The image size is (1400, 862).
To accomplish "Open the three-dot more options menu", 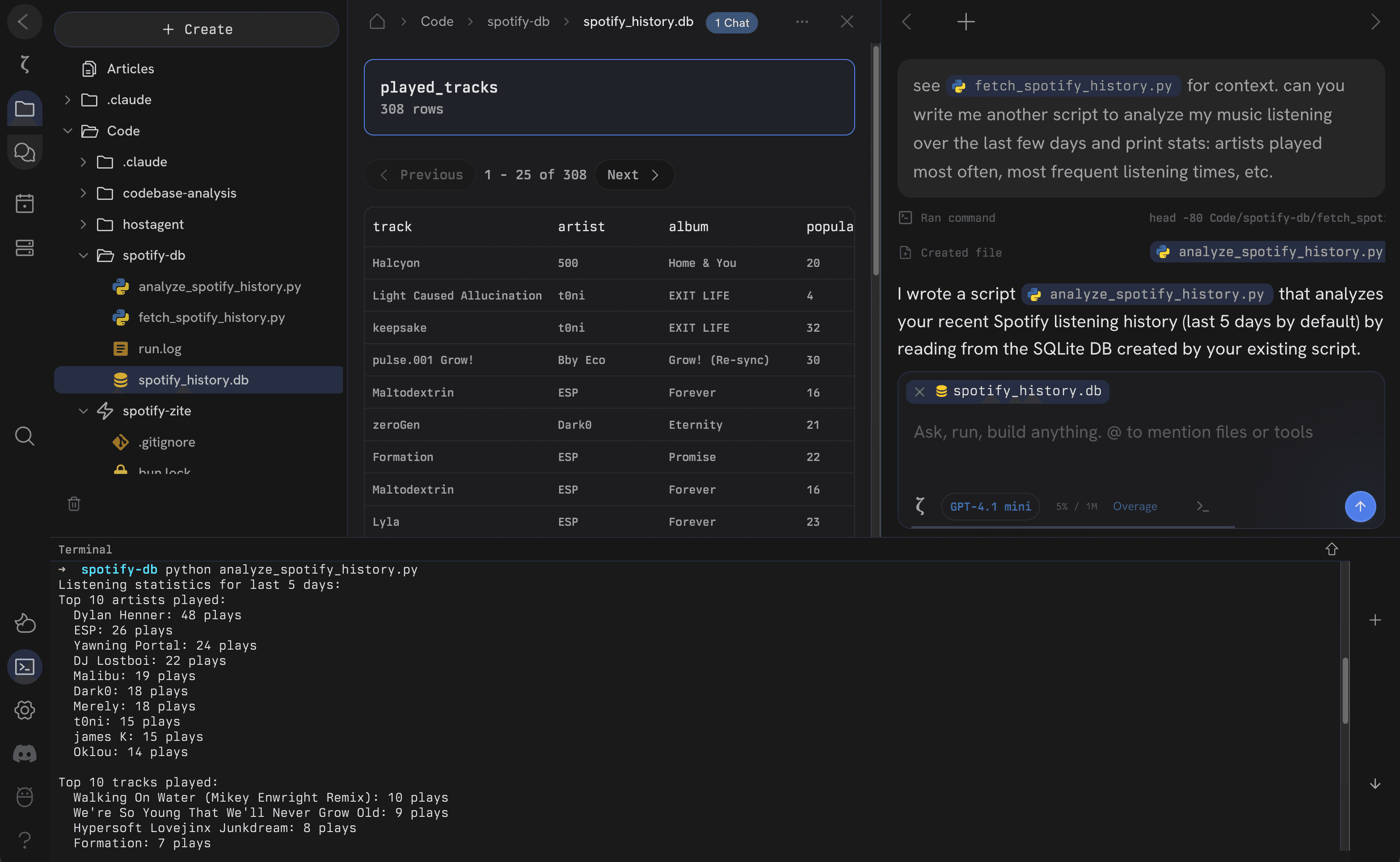I will pyautogui.click(x=802, y=21).
